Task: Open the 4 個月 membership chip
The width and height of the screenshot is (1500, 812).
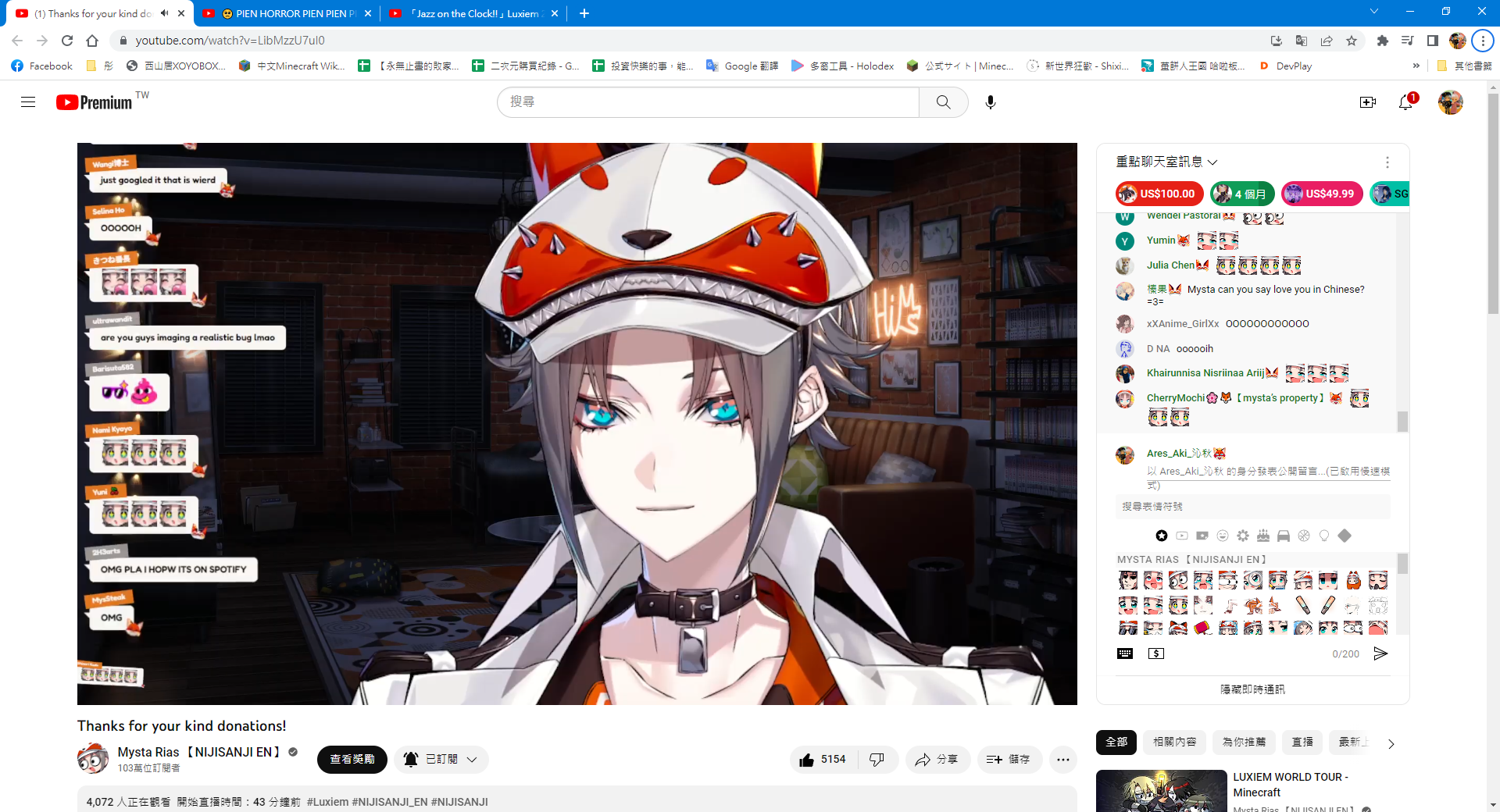Action: coord(1242,194)
